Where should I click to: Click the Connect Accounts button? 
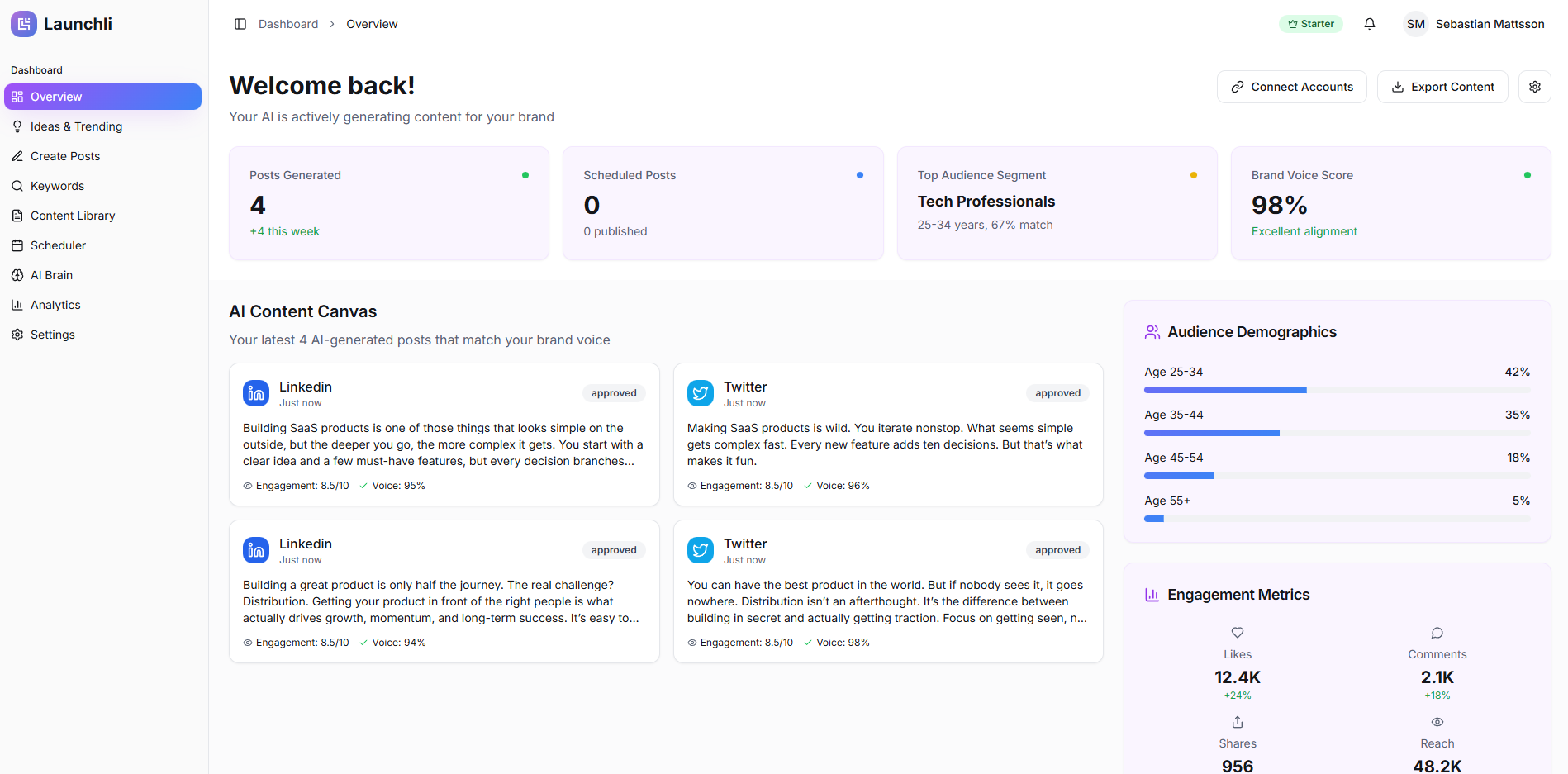click(x=1291, y=86)
